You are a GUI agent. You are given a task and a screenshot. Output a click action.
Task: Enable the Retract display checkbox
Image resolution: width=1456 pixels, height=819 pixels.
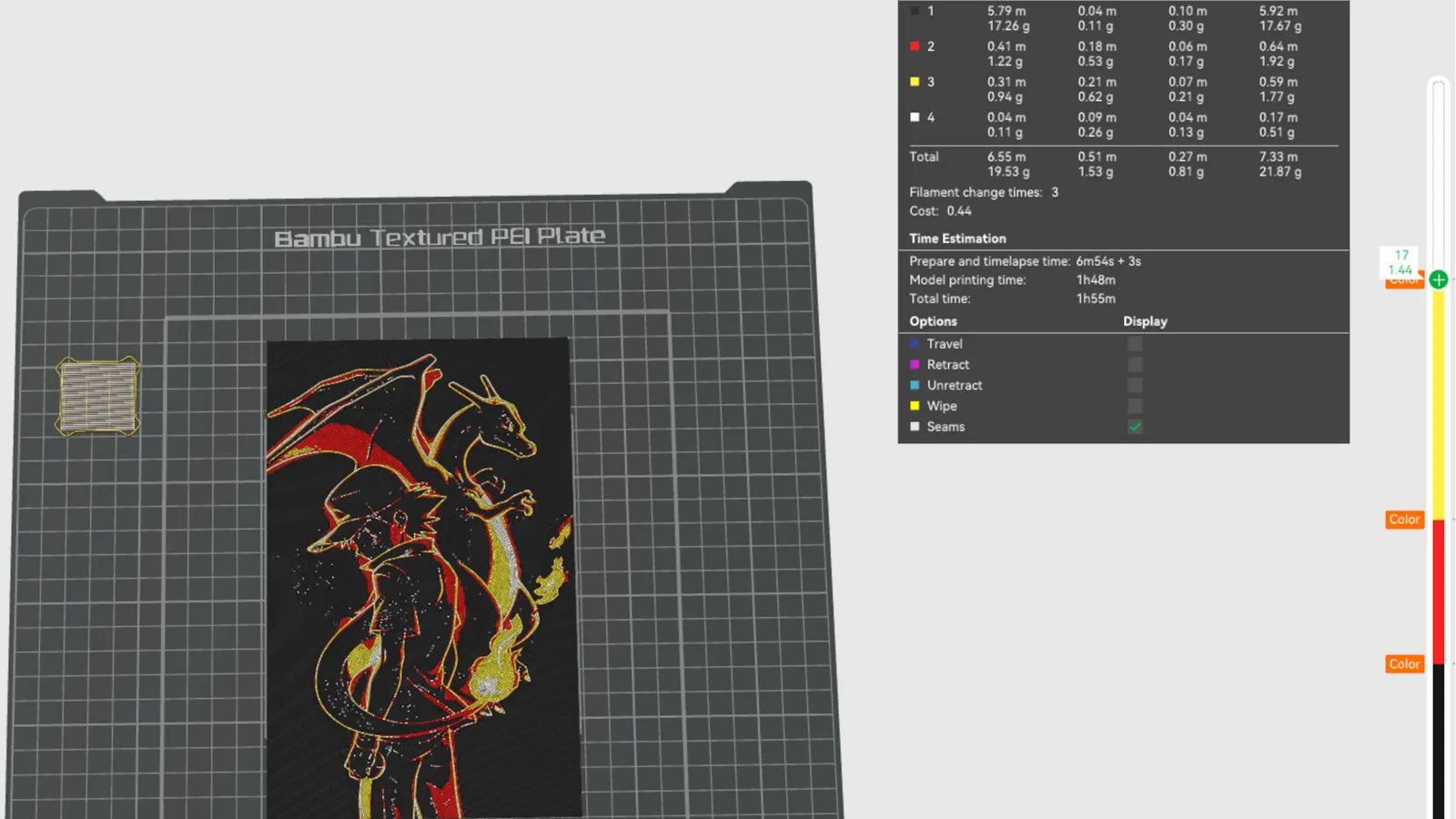point(1135,365)
